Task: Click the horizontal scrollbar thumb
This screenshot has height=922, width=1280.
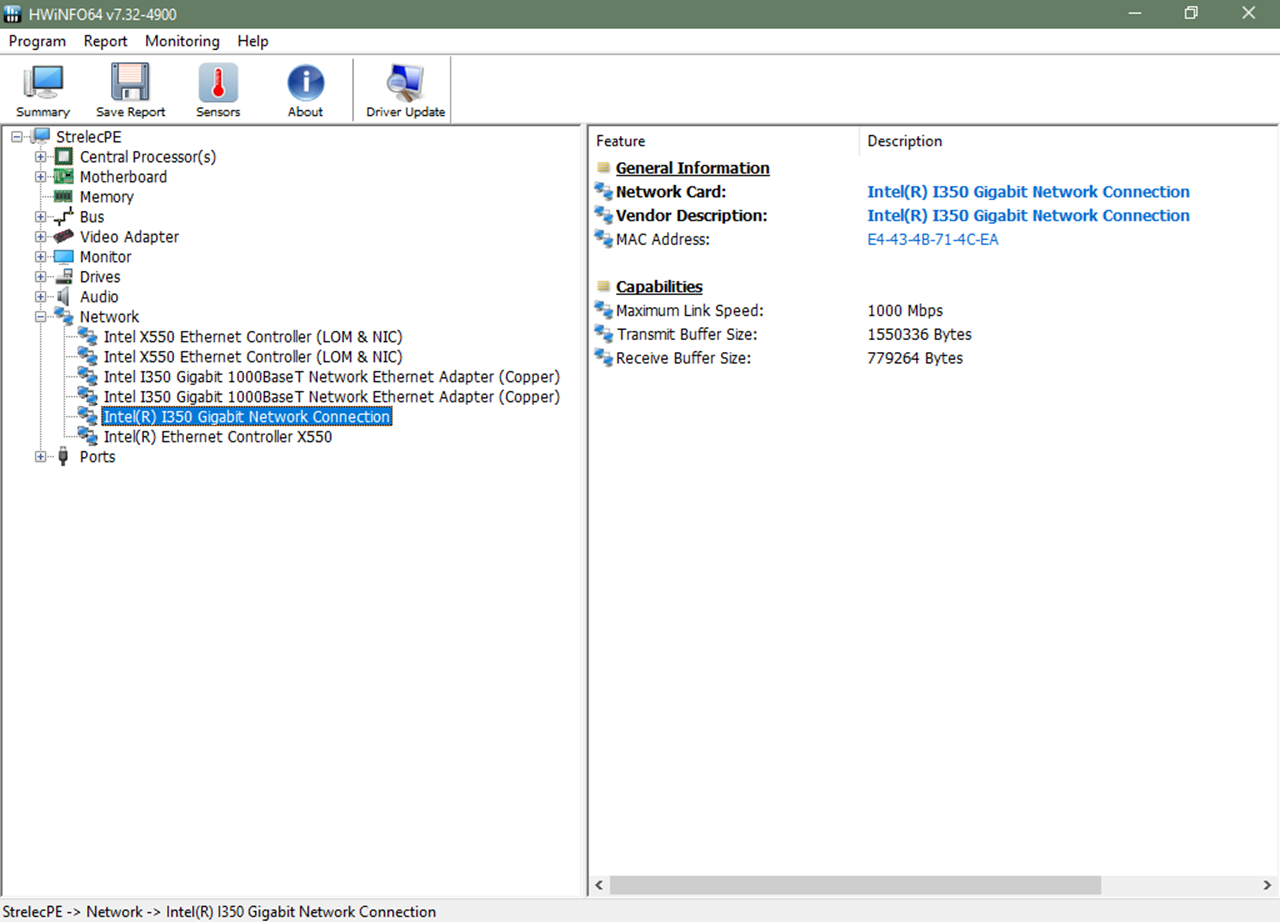Action: [x=855, y=886]
